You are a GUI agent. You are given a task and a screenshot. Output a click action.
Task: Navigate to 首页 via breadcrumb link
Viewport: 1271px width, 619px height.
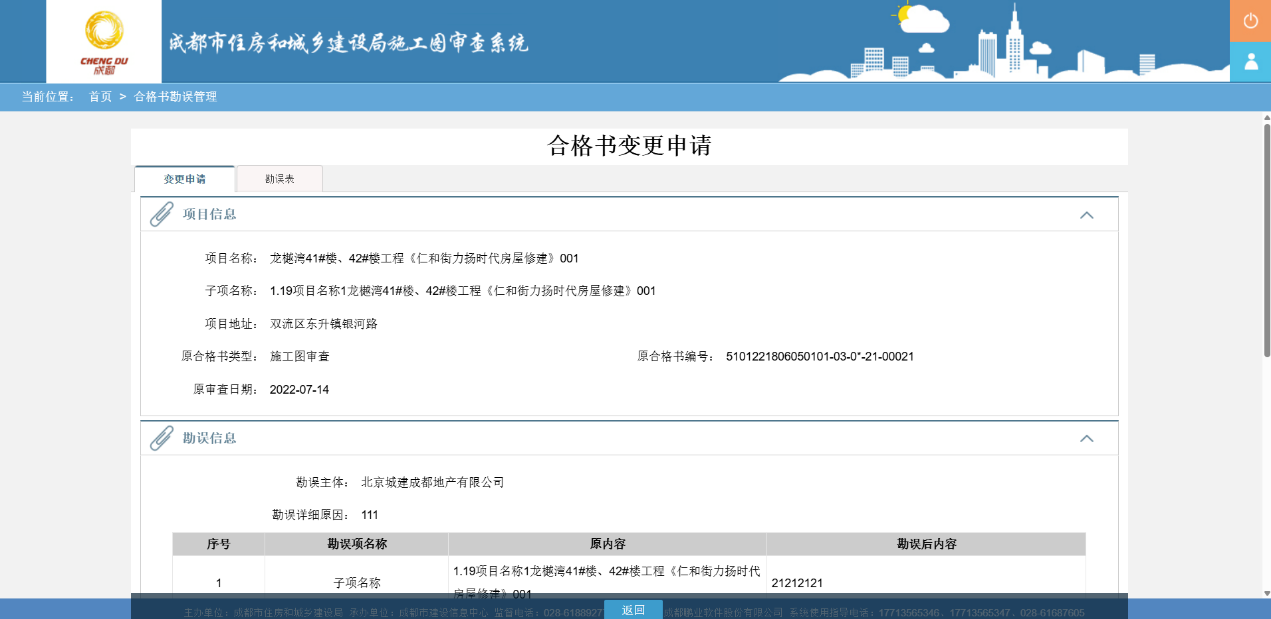pyautogui.click(x=99, y=97)
